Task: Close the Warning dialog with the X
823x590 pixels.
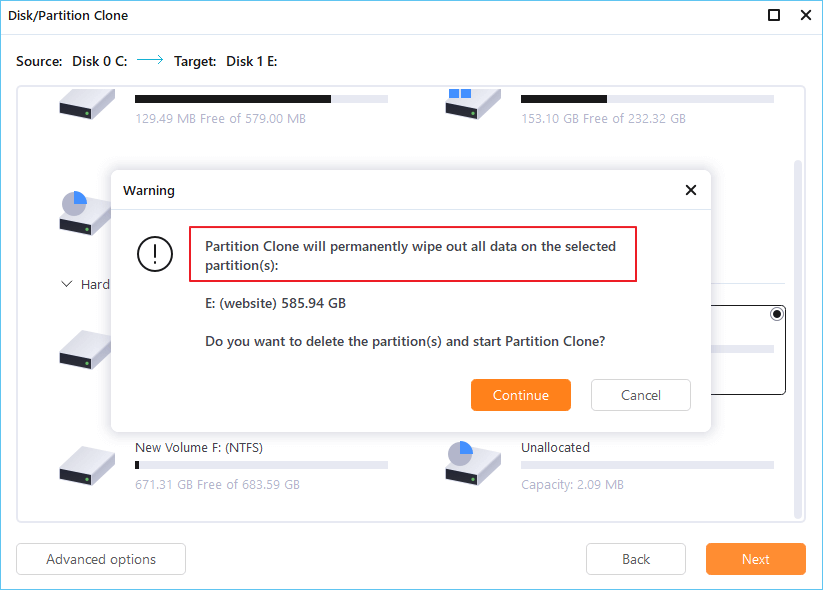Action: point(690,190)
